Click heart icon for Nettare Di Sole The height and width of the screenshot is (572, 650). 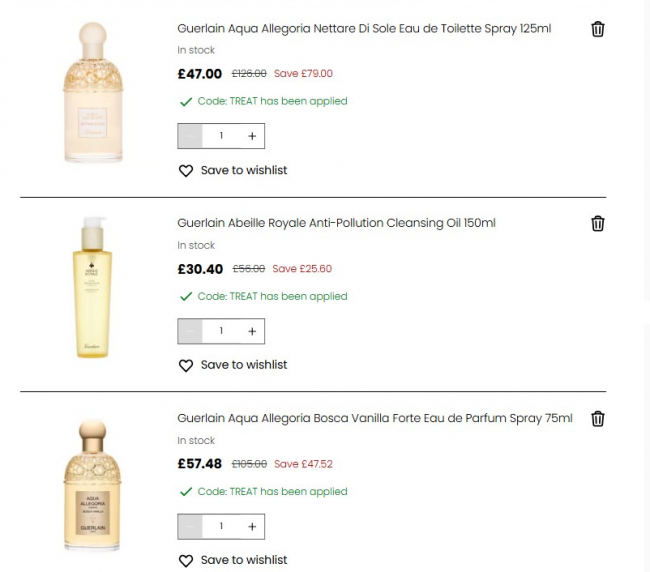[185, 171]
